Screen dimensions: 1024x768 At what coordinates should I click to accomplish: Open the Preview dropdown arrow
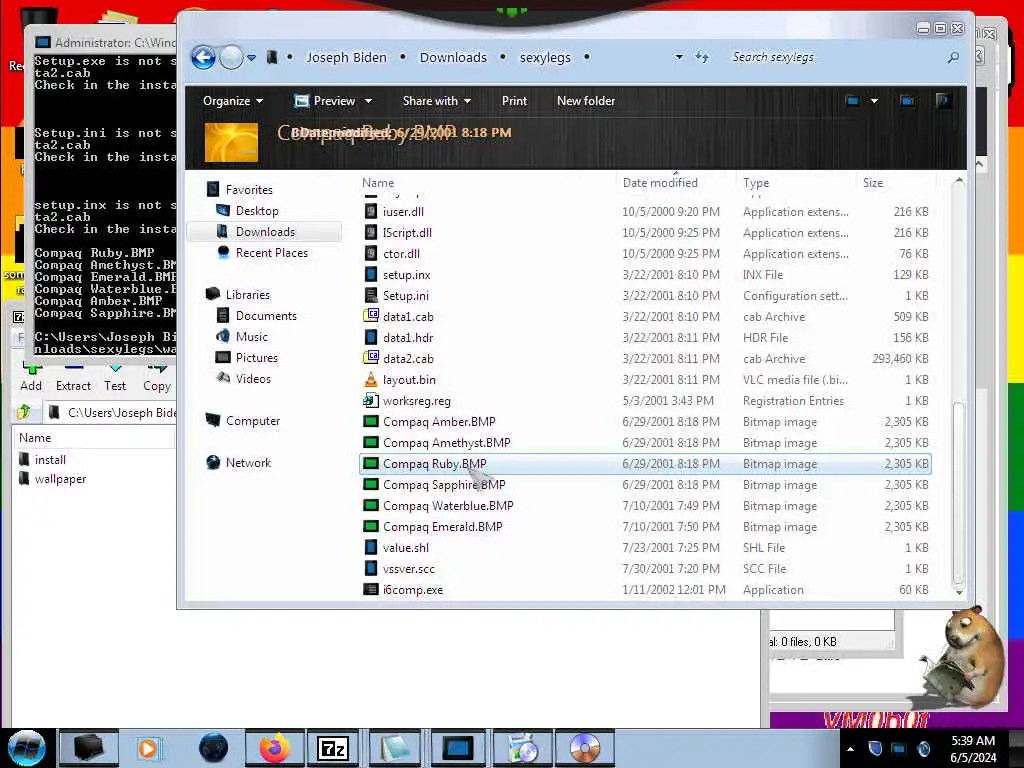pos(368,101)
